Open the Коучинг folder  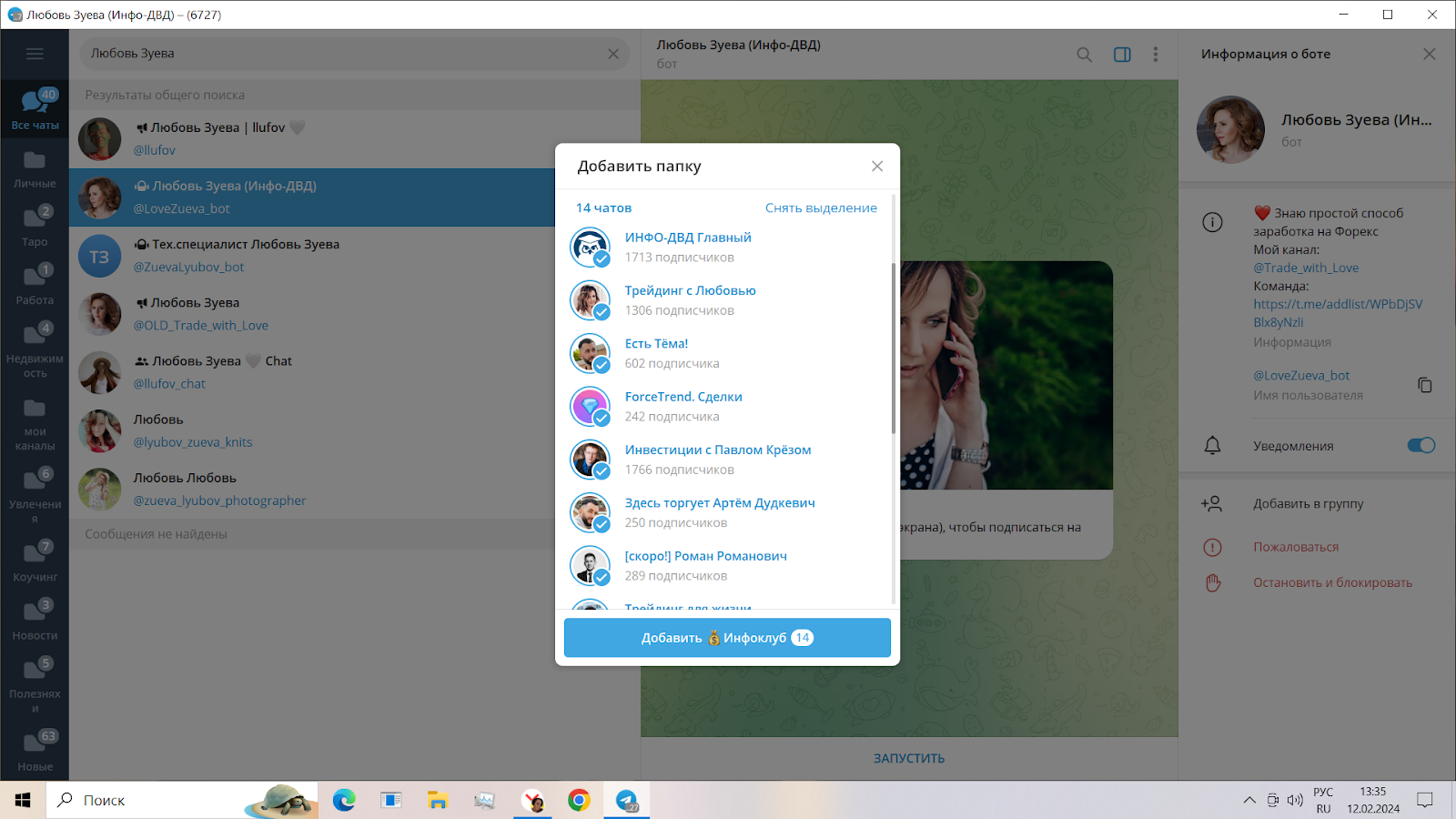click(x=35, y=561)
